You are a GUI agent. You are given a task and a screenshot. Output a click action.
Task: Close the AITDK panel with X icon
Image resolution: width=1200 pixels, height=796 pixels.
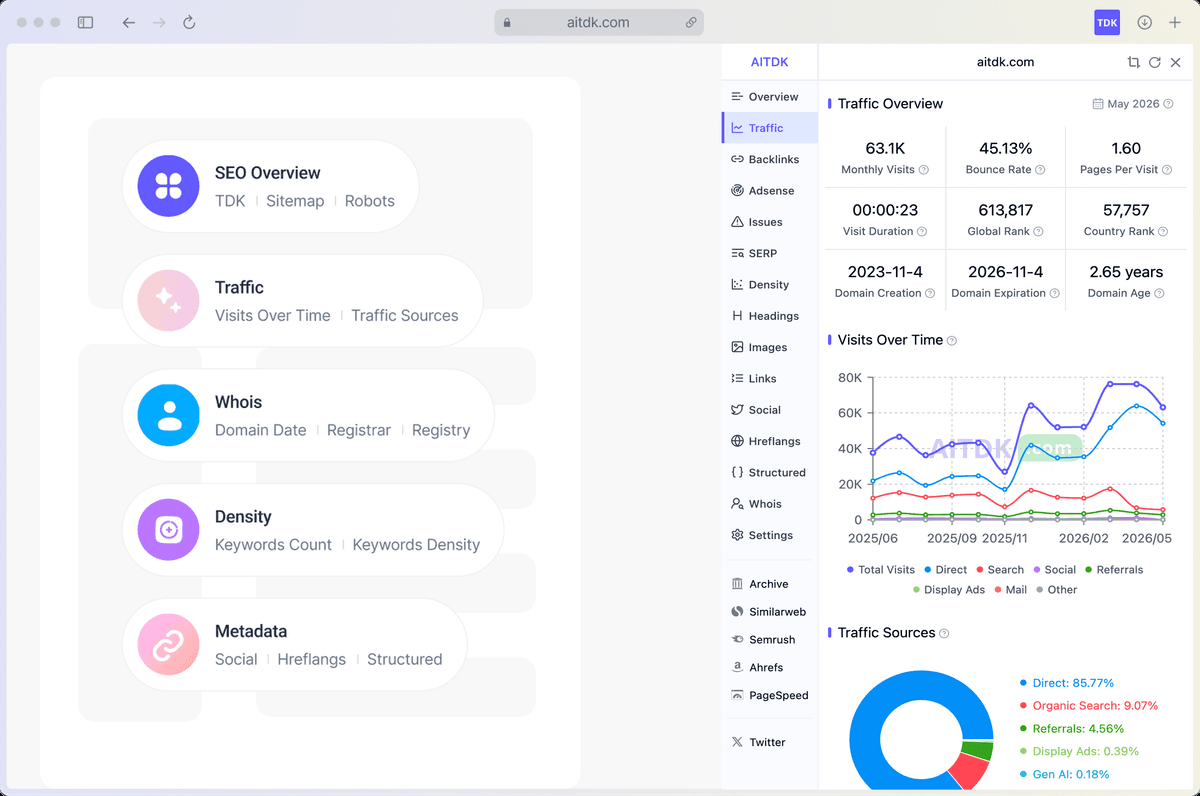(x=1175, y=62)
